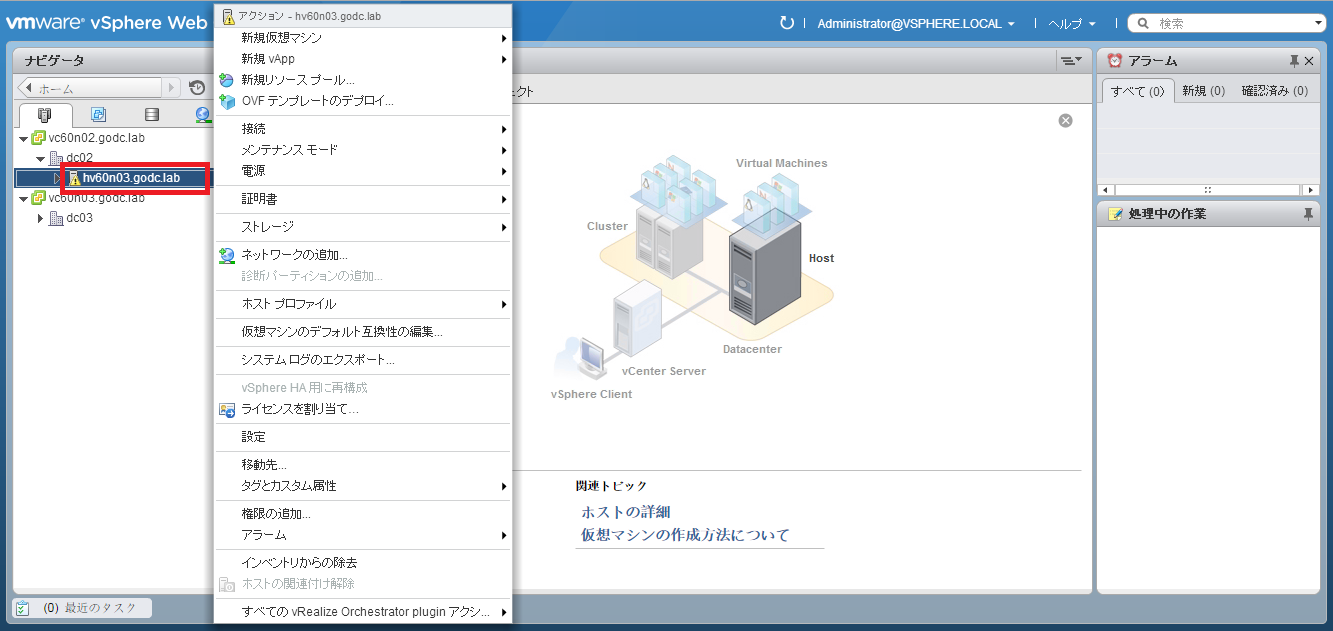Choose インベントリからの除去 entry
1333x631 pixels.
363,563
